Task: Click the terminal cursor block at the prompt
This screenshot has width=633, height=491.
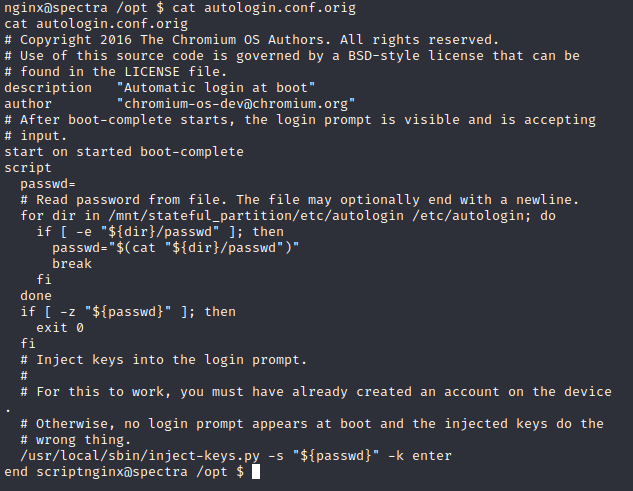Action: click(x=256, y=472)
